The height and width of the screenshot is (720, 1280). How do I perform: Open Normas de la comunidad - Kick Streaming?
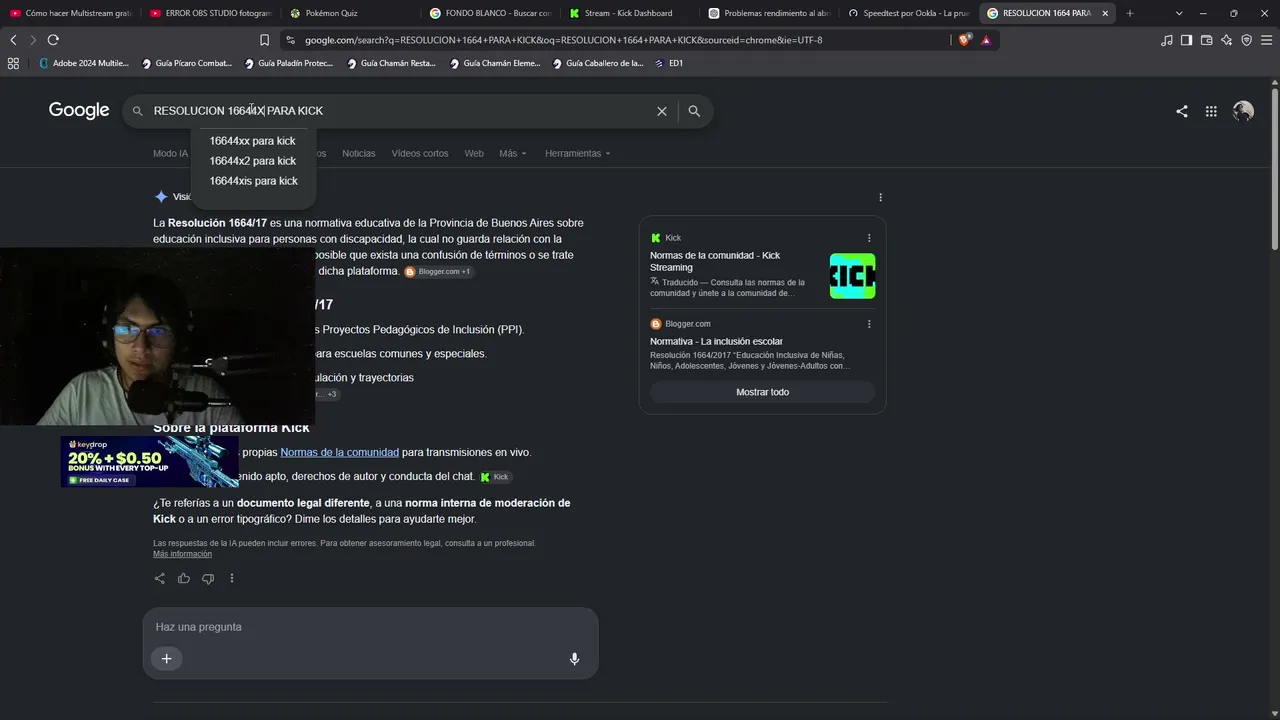point(715,261)
